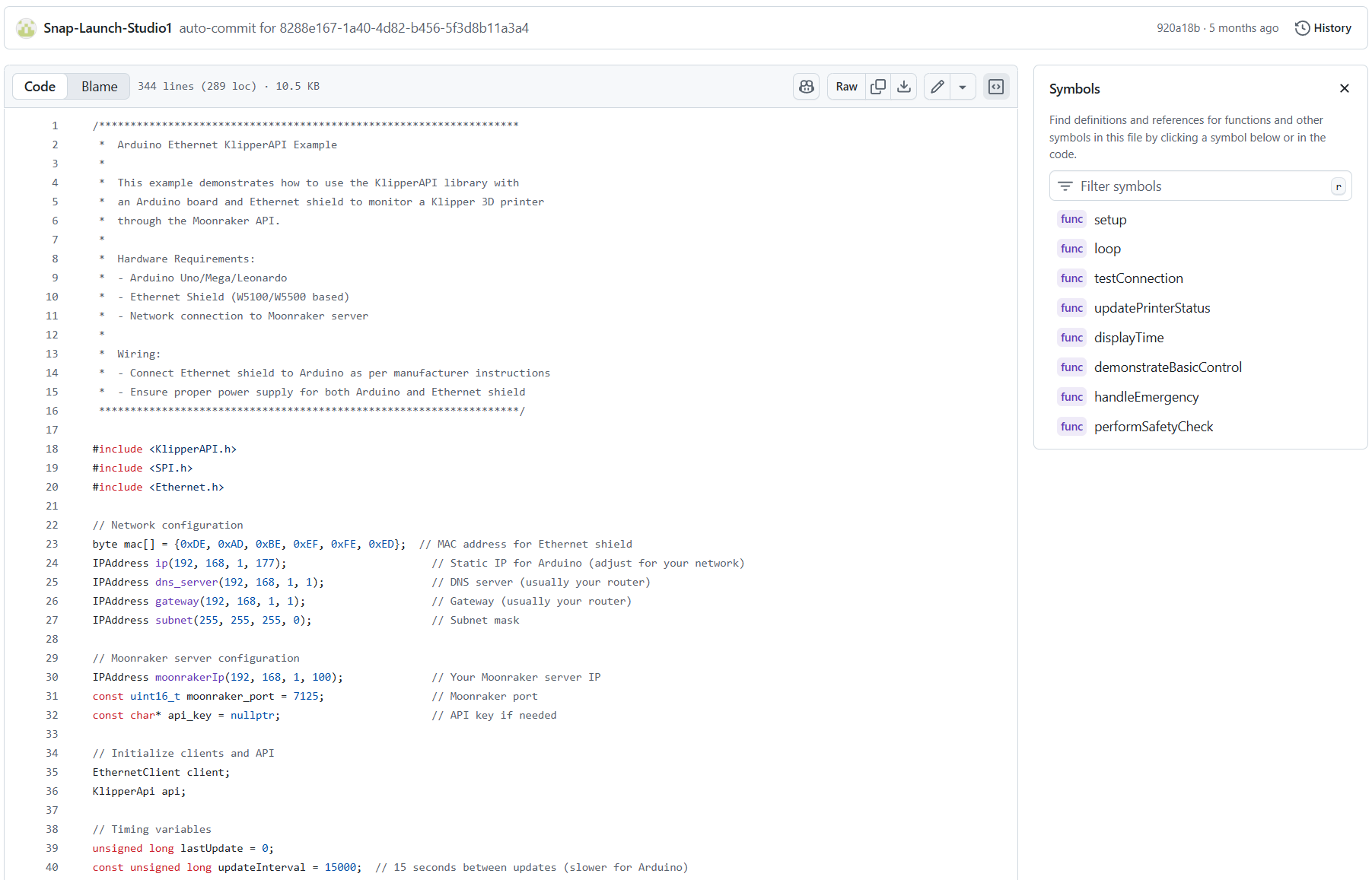Open the commit History

(x=1323, y=28)
